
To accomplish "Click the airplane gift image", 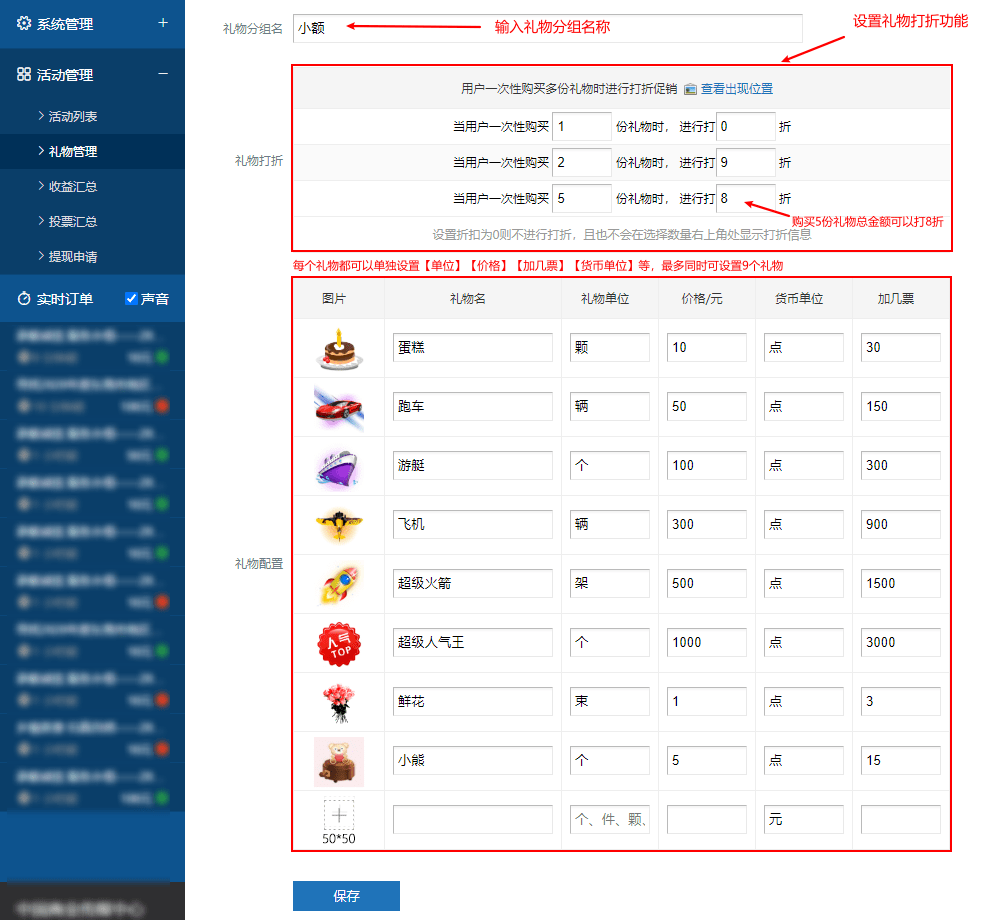I will point(339,525).
